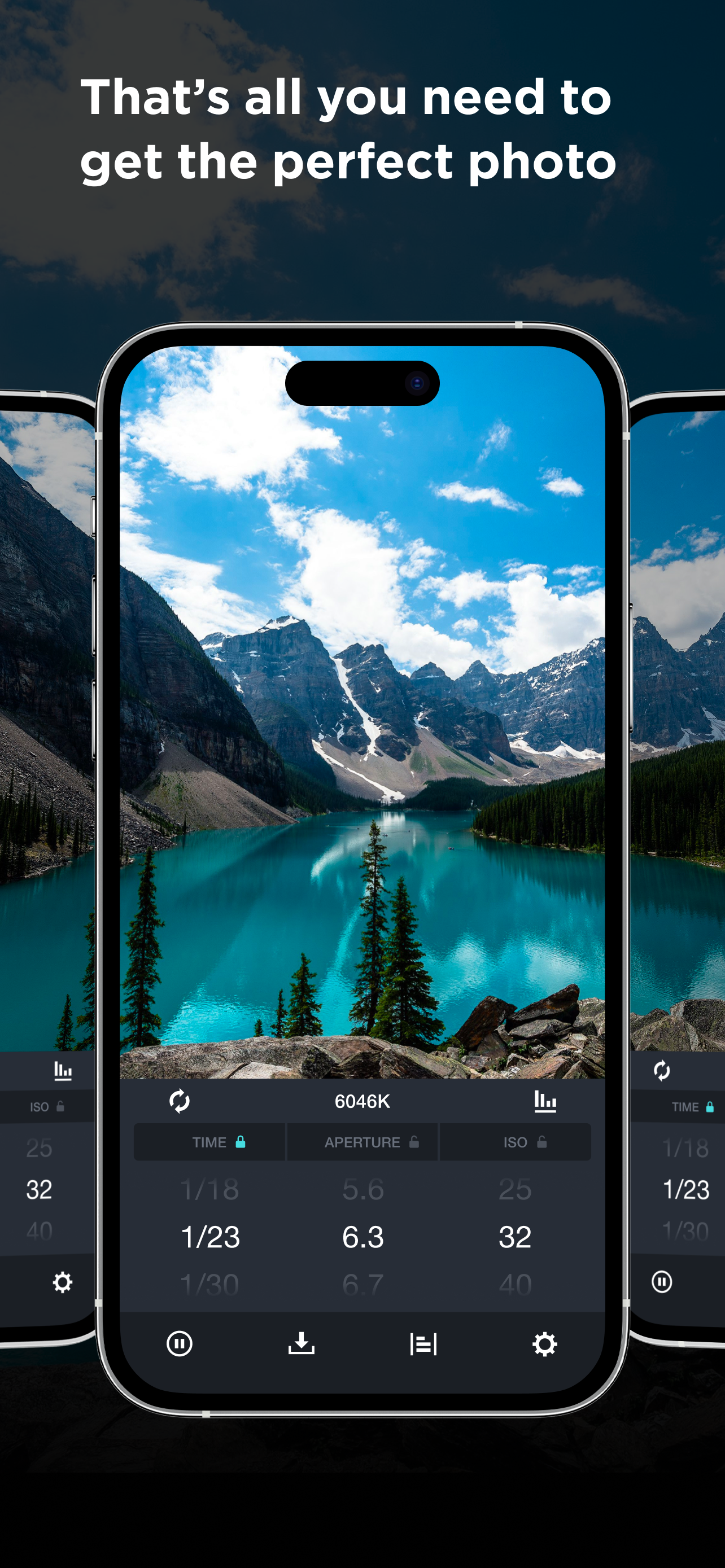Viewport: 725px width, 1568px height.
Task: Select aperture value 6.7
Action: [x=363, y=1284]
